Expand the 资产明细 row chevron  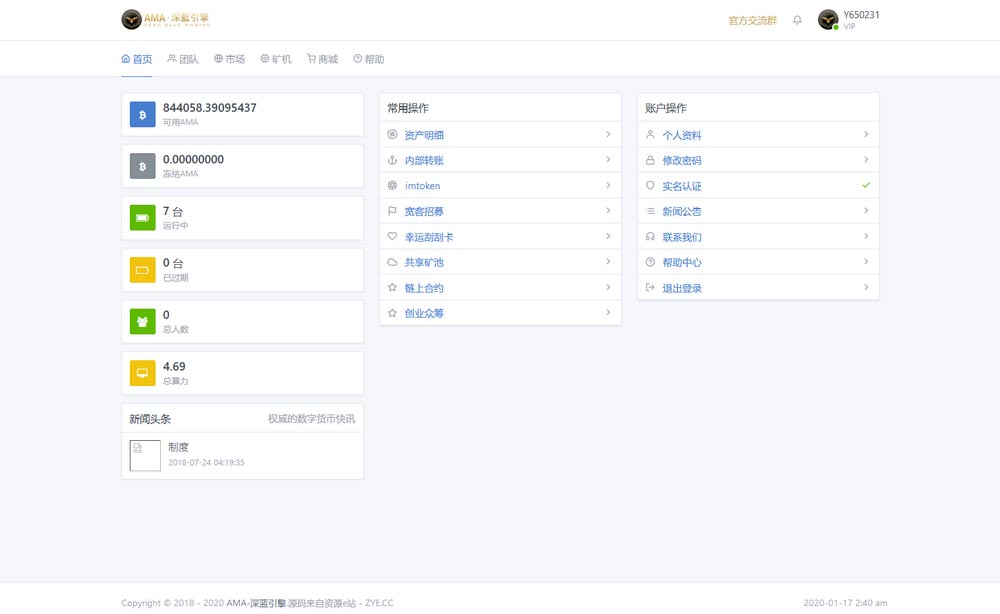(x=608, y=134)
